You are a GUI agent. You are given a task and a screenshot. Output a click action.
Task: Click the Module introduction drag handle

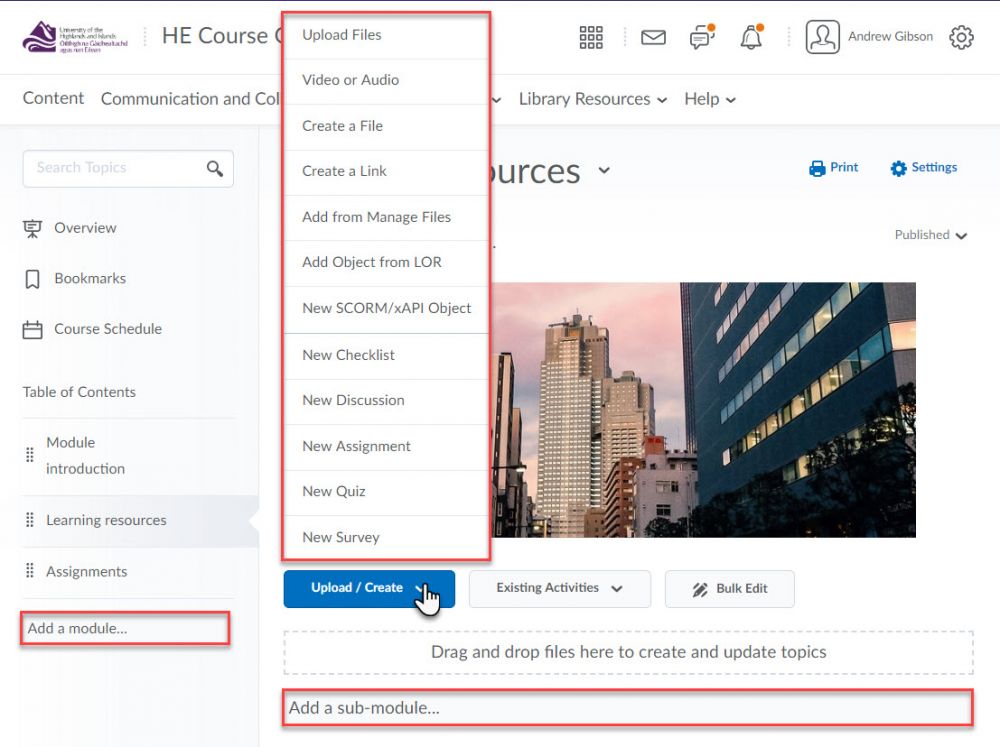(29, 455)
